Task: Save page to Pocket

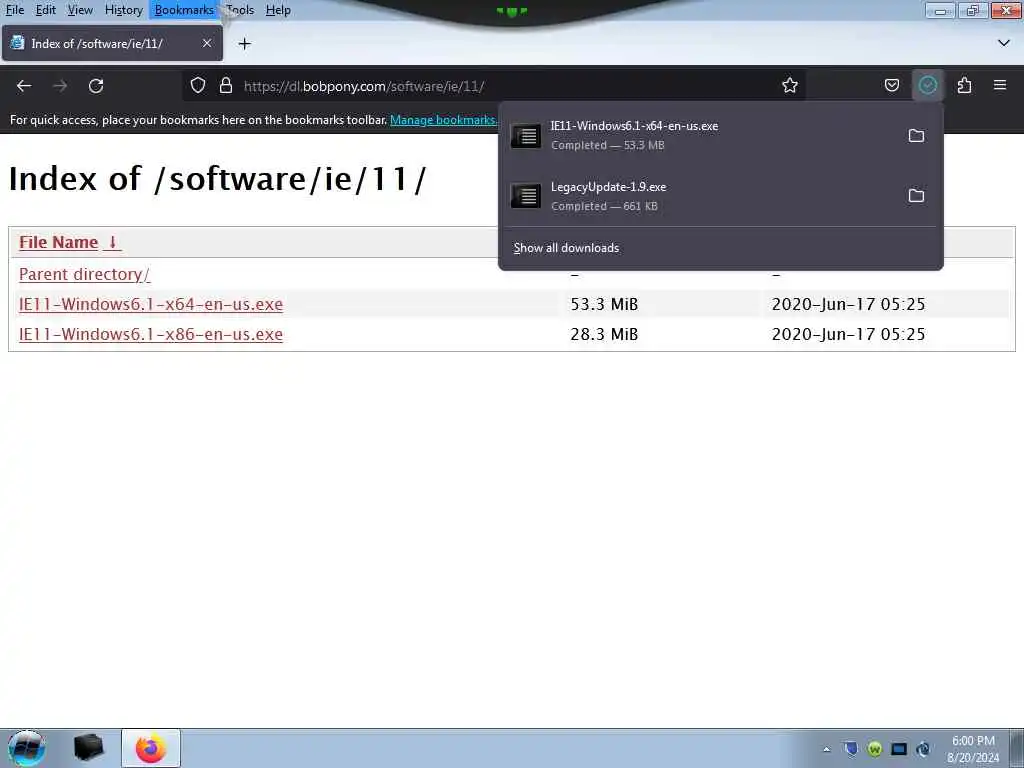Action: 891,86
